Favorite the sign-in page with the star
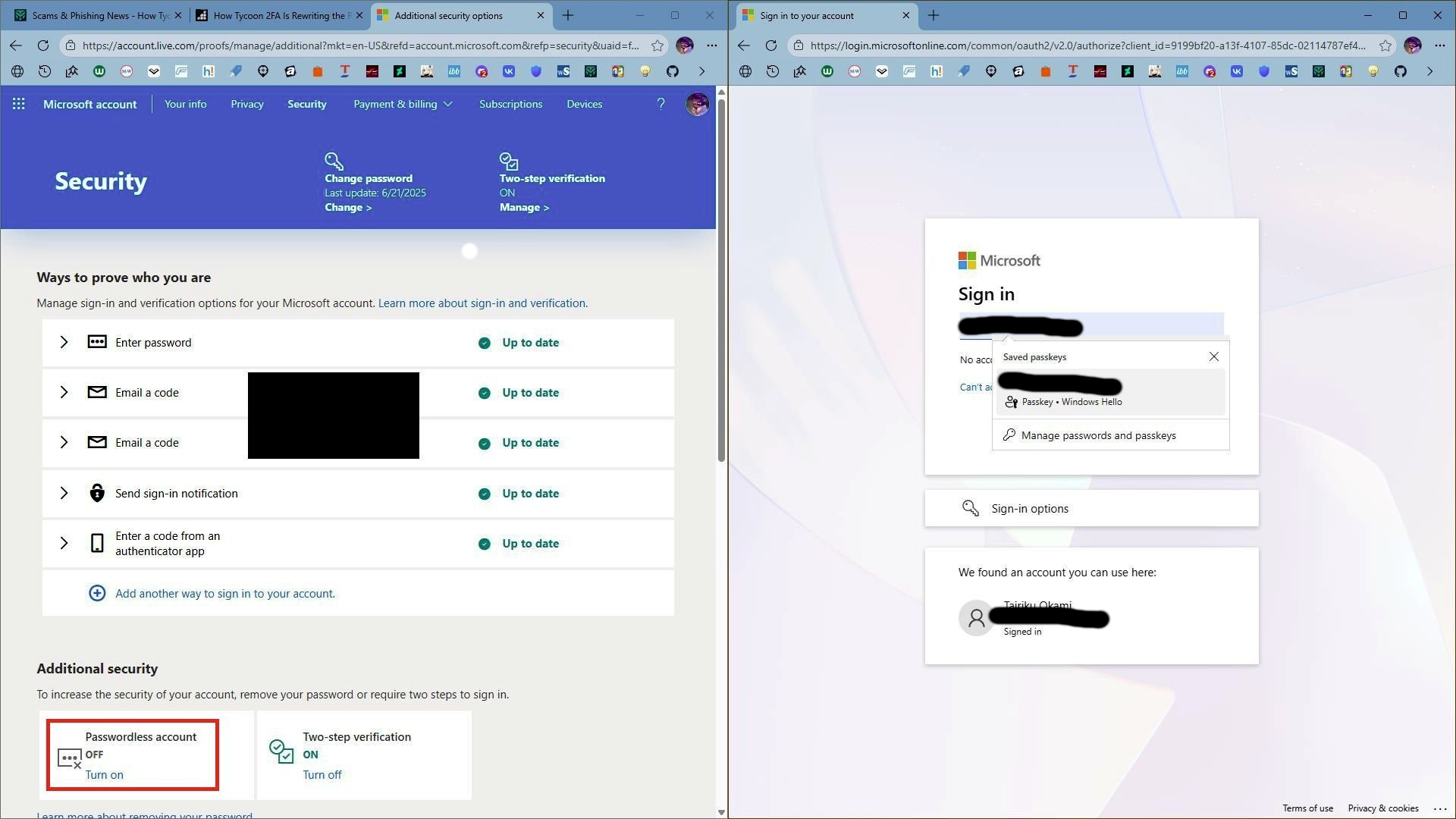 (x=1385, y=45)
